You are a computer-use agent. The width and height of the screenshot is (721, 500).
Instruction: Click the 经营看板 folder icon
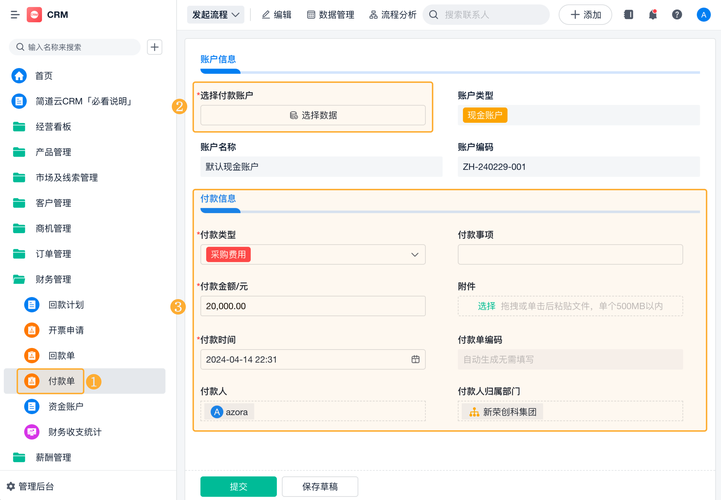click(19, 126)
